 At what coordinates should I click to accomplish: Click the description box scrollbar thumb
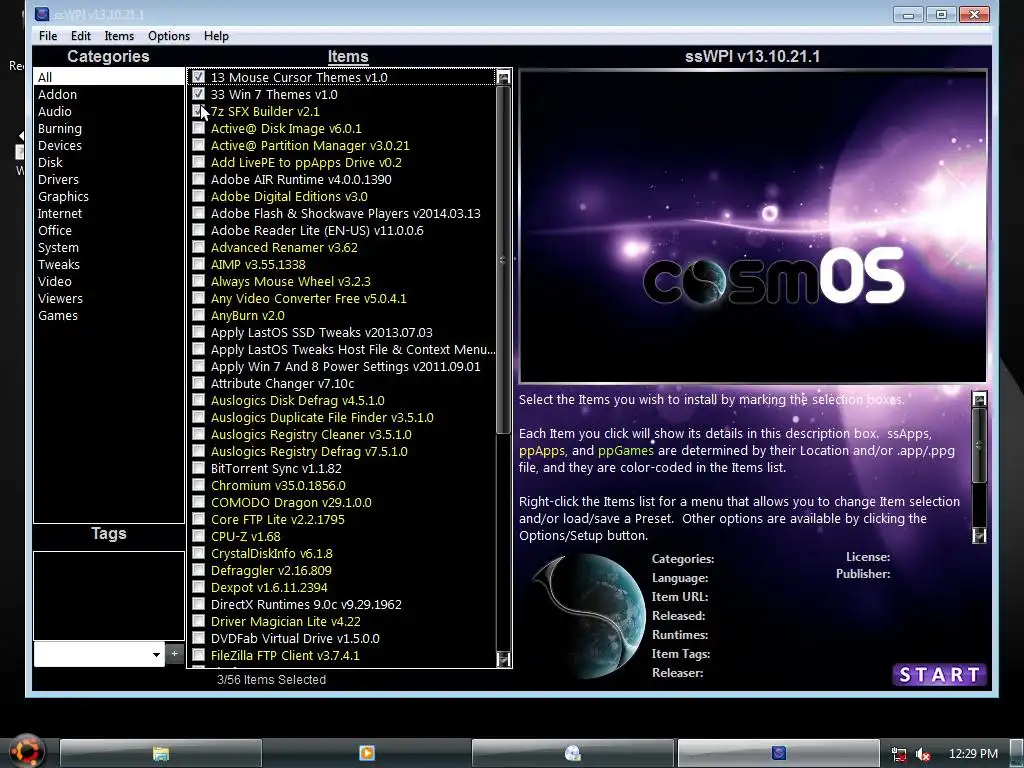pos(978,445)
